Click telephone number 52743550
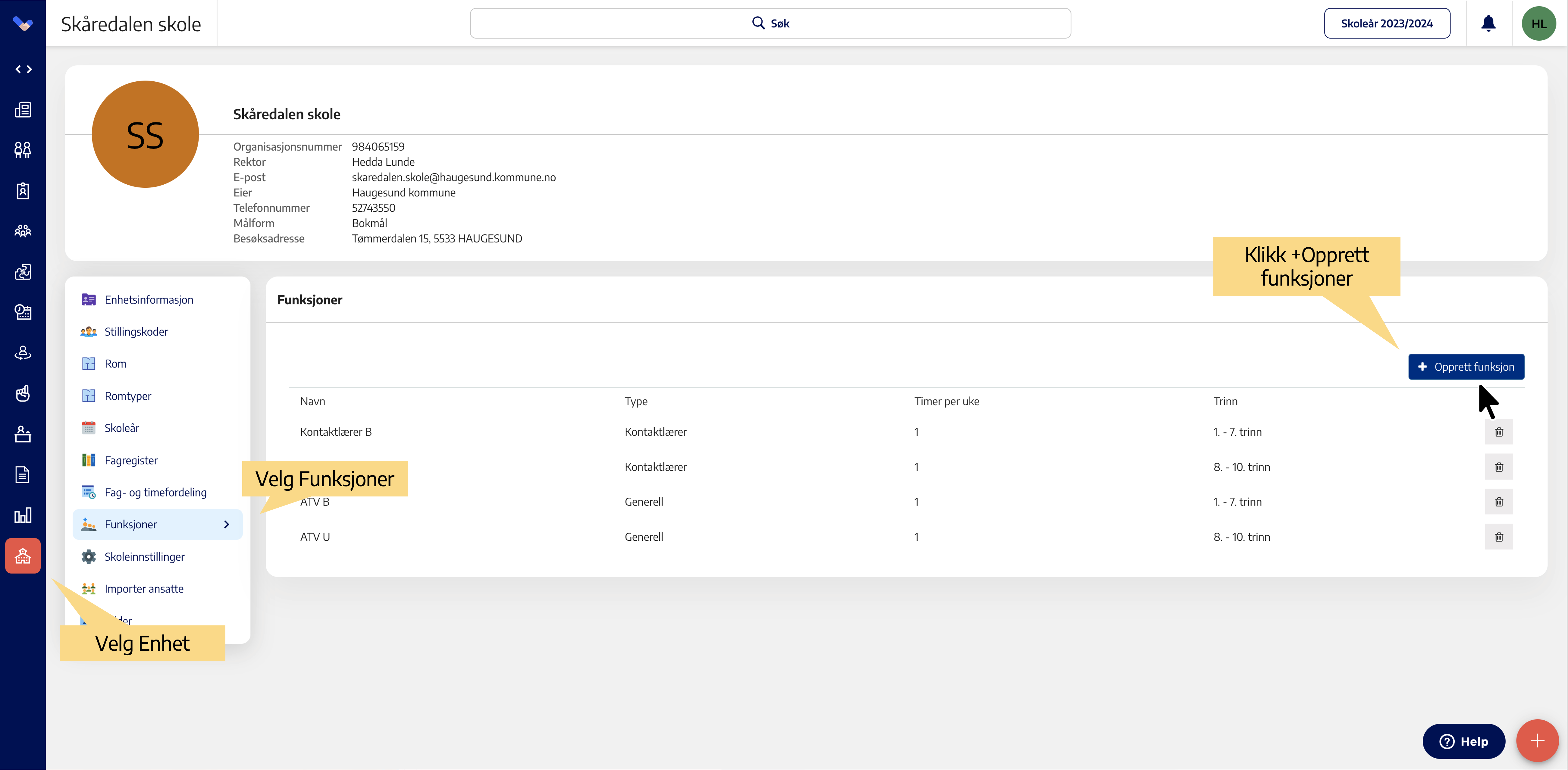This screenshot has width=1568, height=770. [x=373, y=208]
